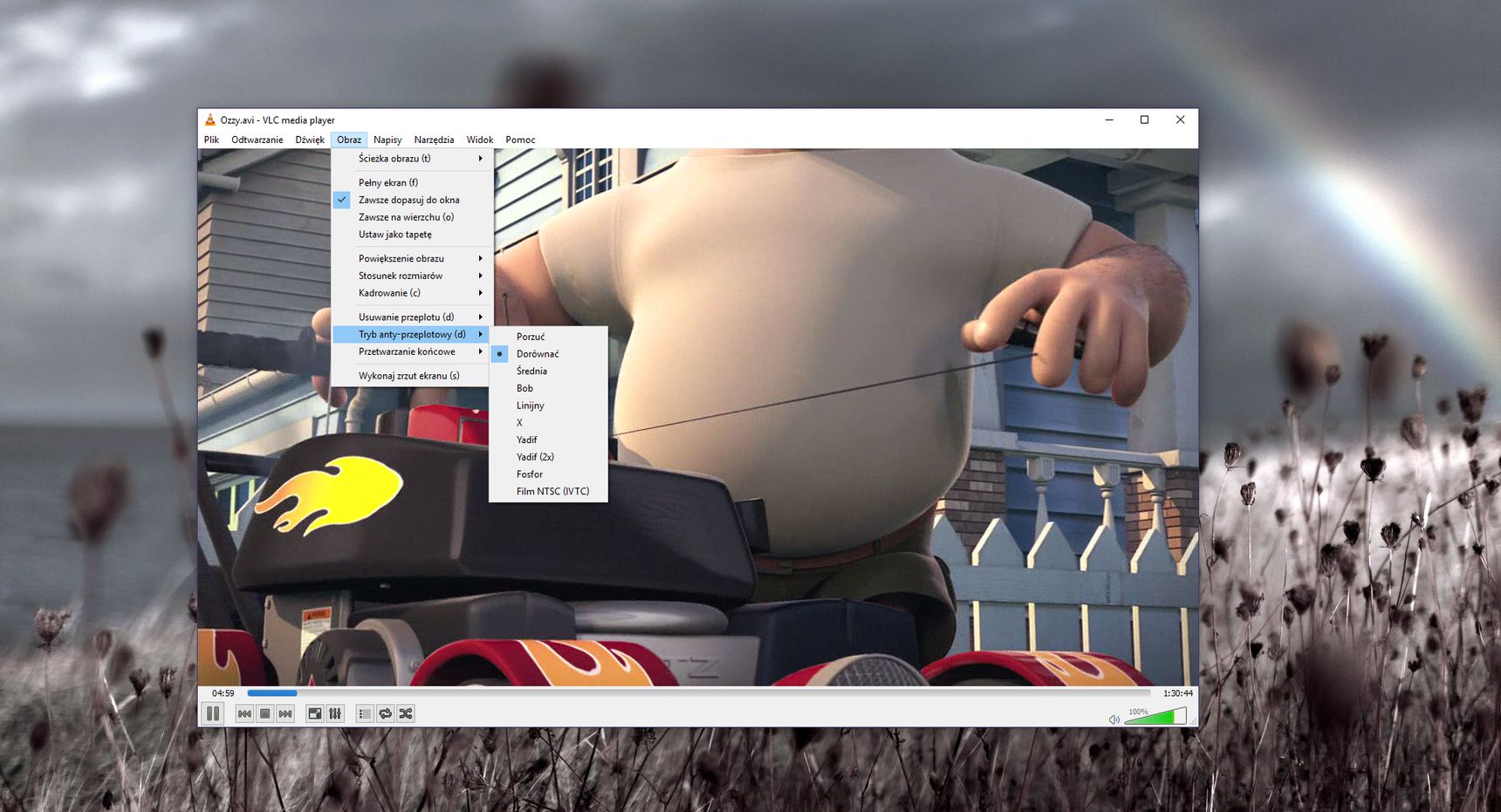Adjust the green volume slider
Viewport: 1501px width, 812px height.
point(1155,716)
